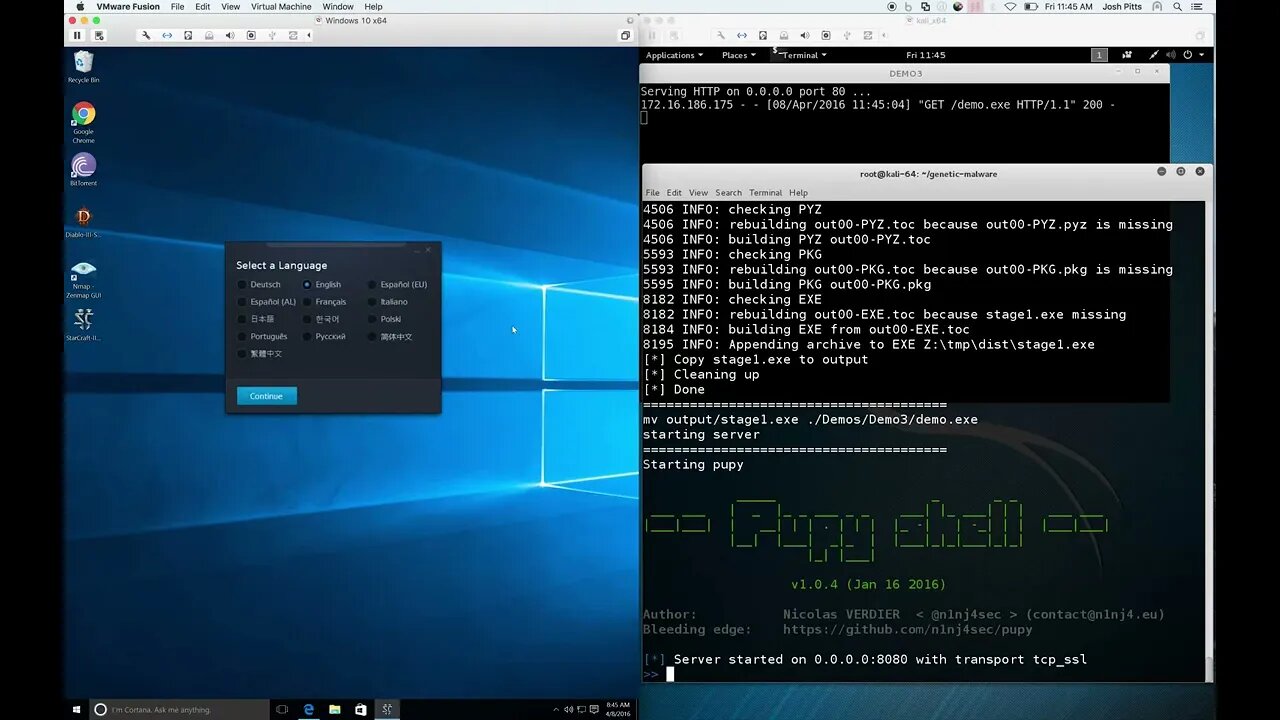
Task: Select Русский language option
Action: click(x=325, y=336)
